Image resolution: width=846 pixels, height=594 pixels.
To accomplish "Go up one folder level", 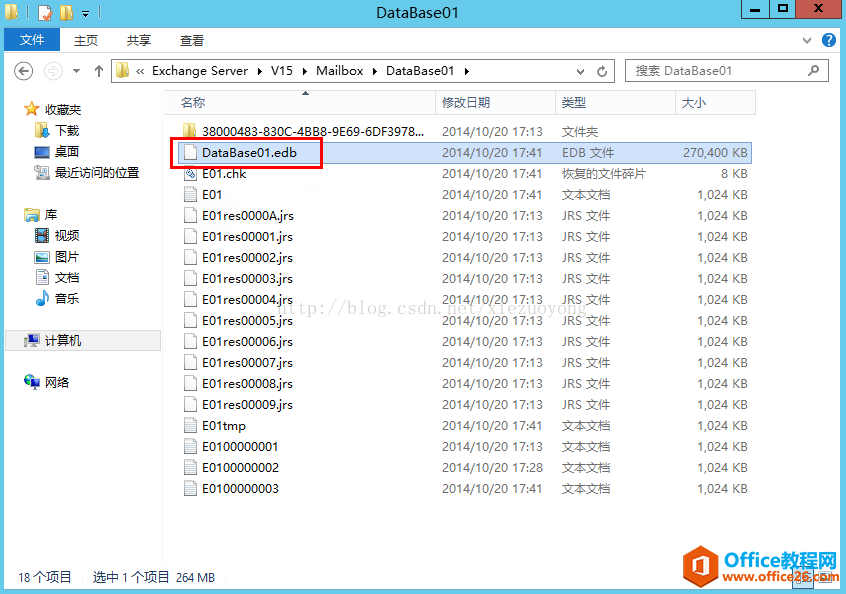I will pyautogui.click(x=99, y=71).
